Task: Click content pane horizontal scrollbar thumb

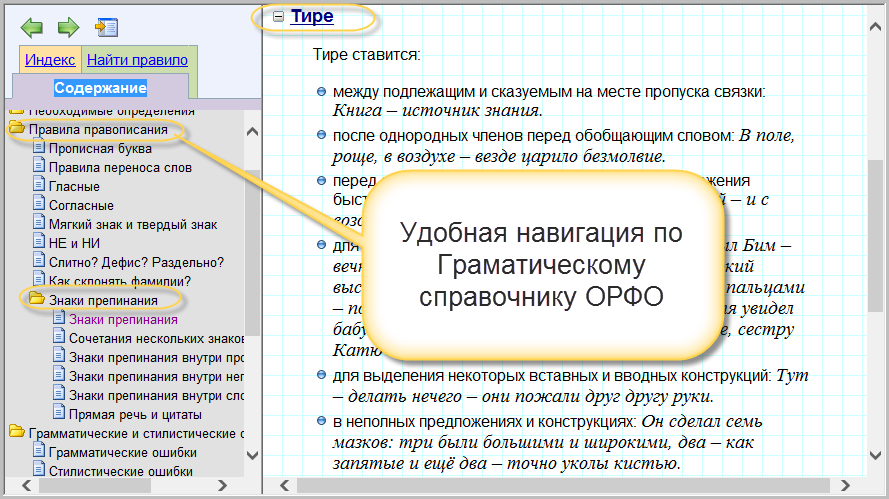Action: click(563, 485)
